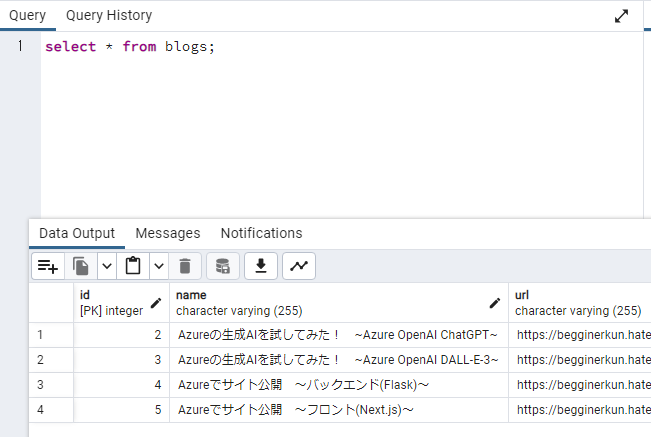Select row 1 by its row header

click(x=41, y=335)
